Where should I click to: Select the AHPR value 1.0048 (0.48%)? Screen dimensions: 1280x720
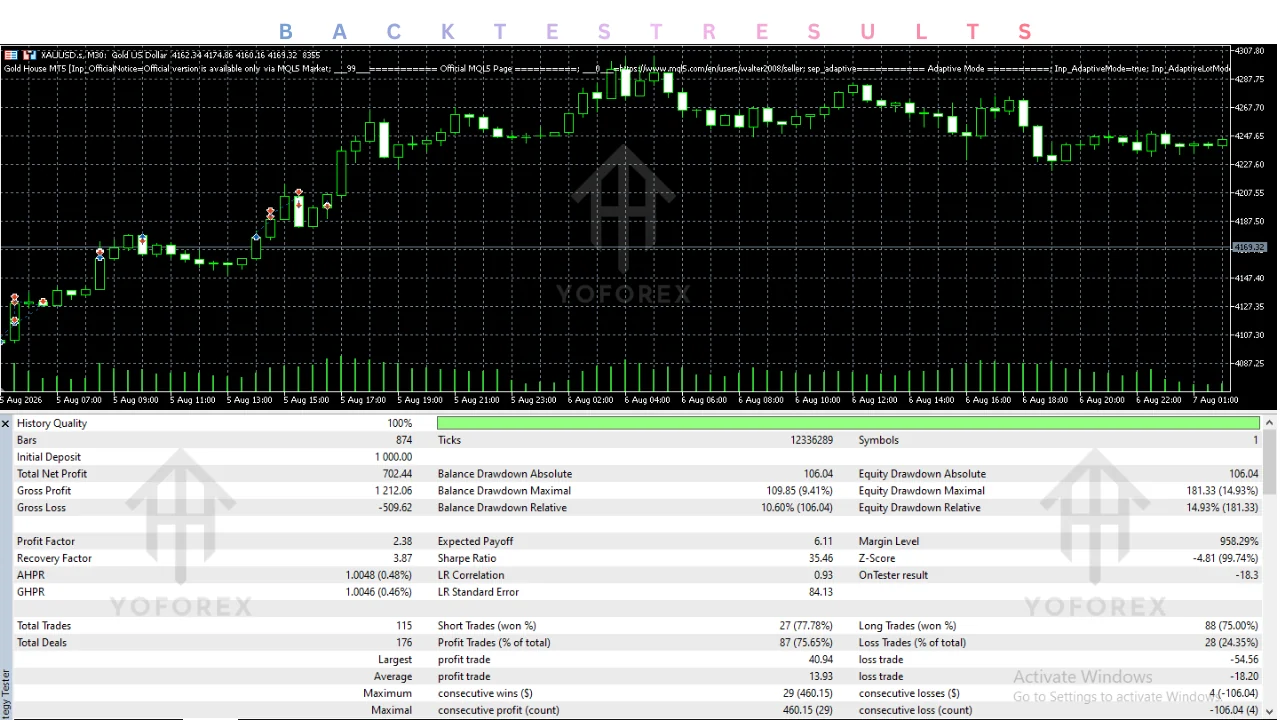tap(379, 576)
